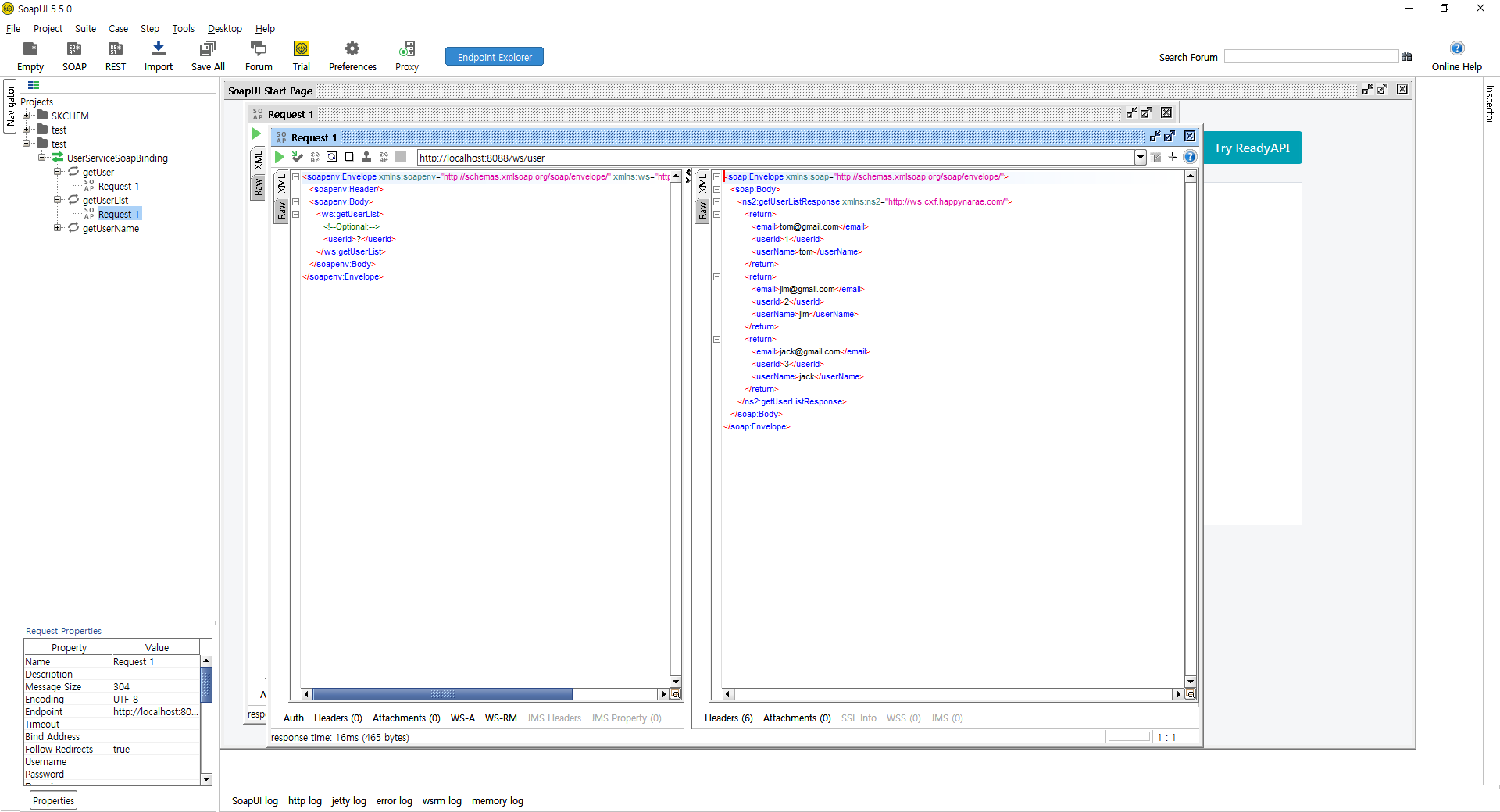The width and height of the screenshot is (1500, 812).
Task: Open the Proxy toolbar icon
Action: 407,56
